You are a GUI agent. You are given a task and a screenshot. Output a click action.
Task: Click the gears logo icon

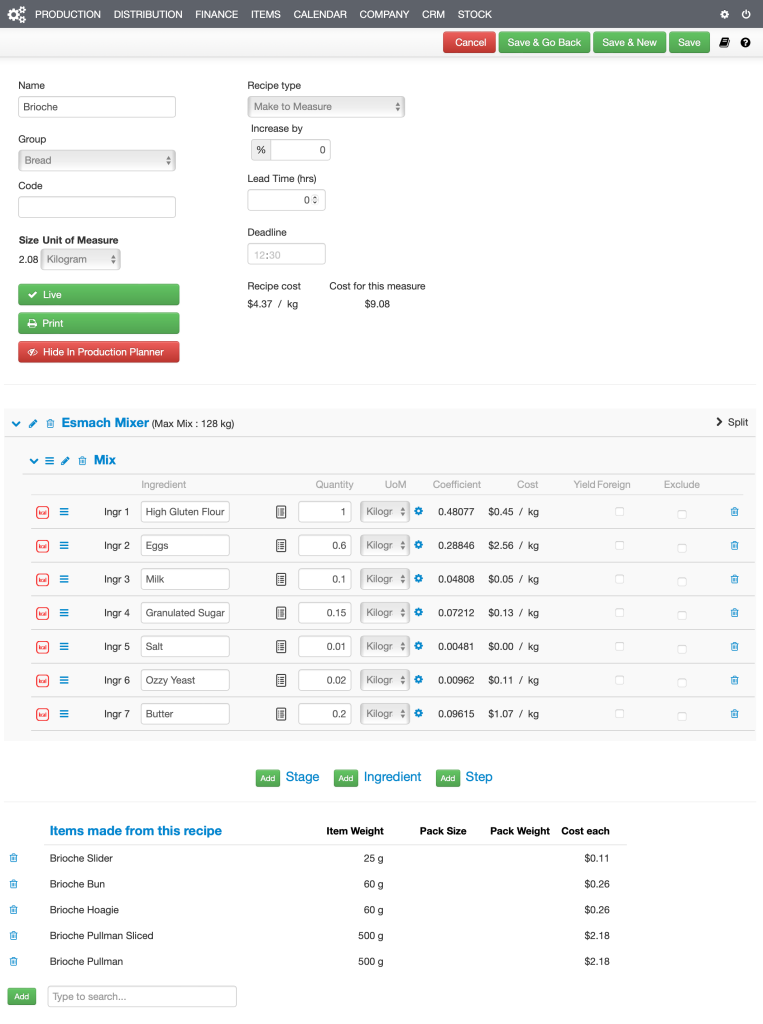16,14
